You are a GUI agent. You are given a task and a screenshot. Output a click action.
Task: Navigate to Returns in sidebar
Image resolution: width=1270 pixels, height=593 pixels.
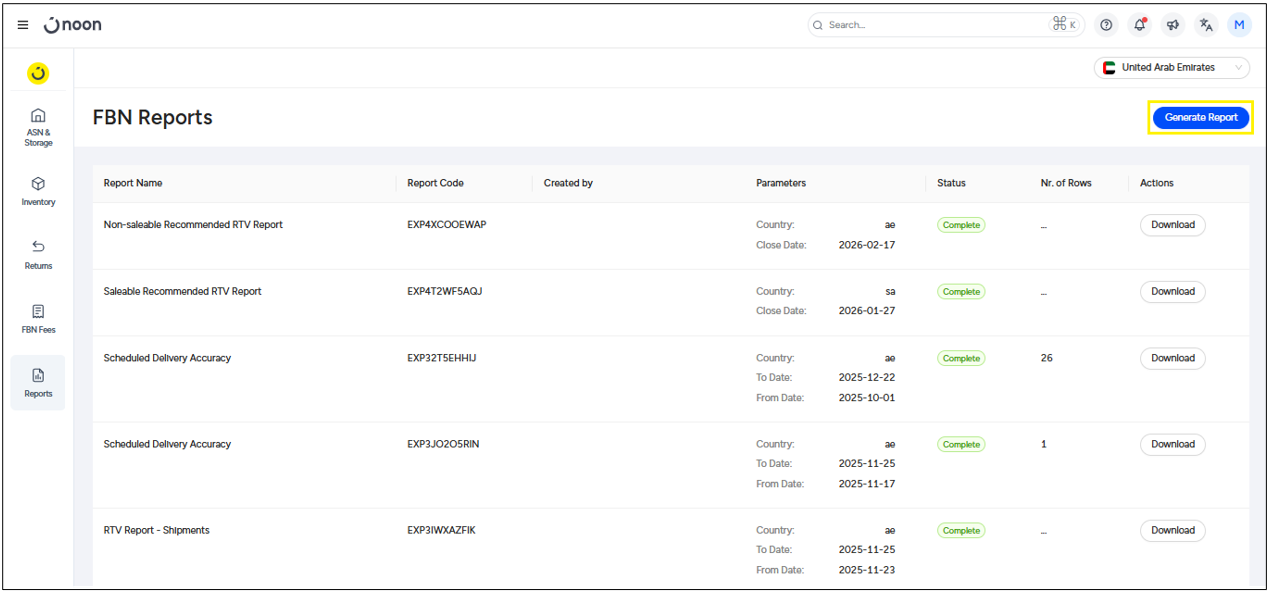click(38, 254)
